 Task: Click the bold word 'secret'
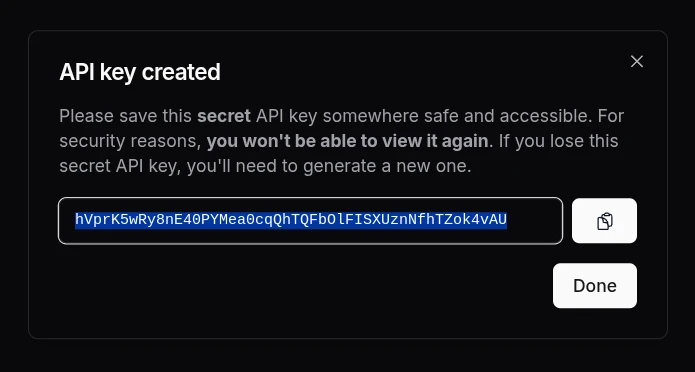(x=224, y=116)
